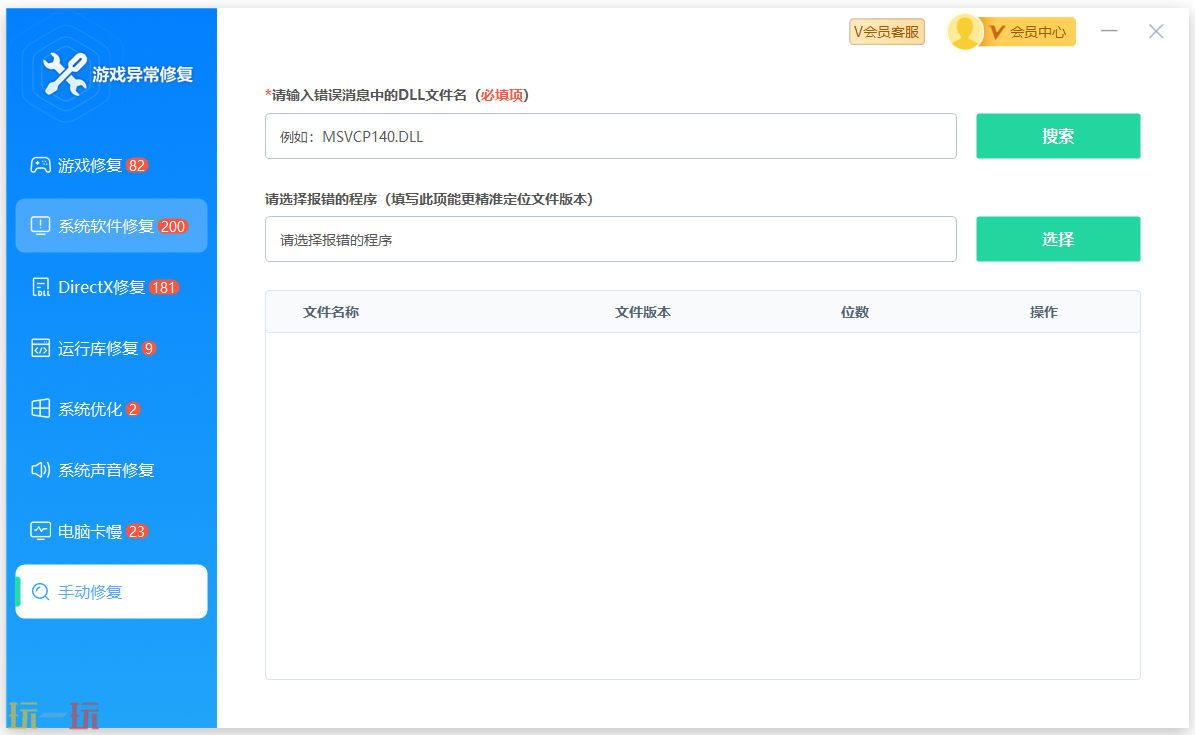Click the green 搜索 button
The image size is (1195, 735).
coord(1057,136)
